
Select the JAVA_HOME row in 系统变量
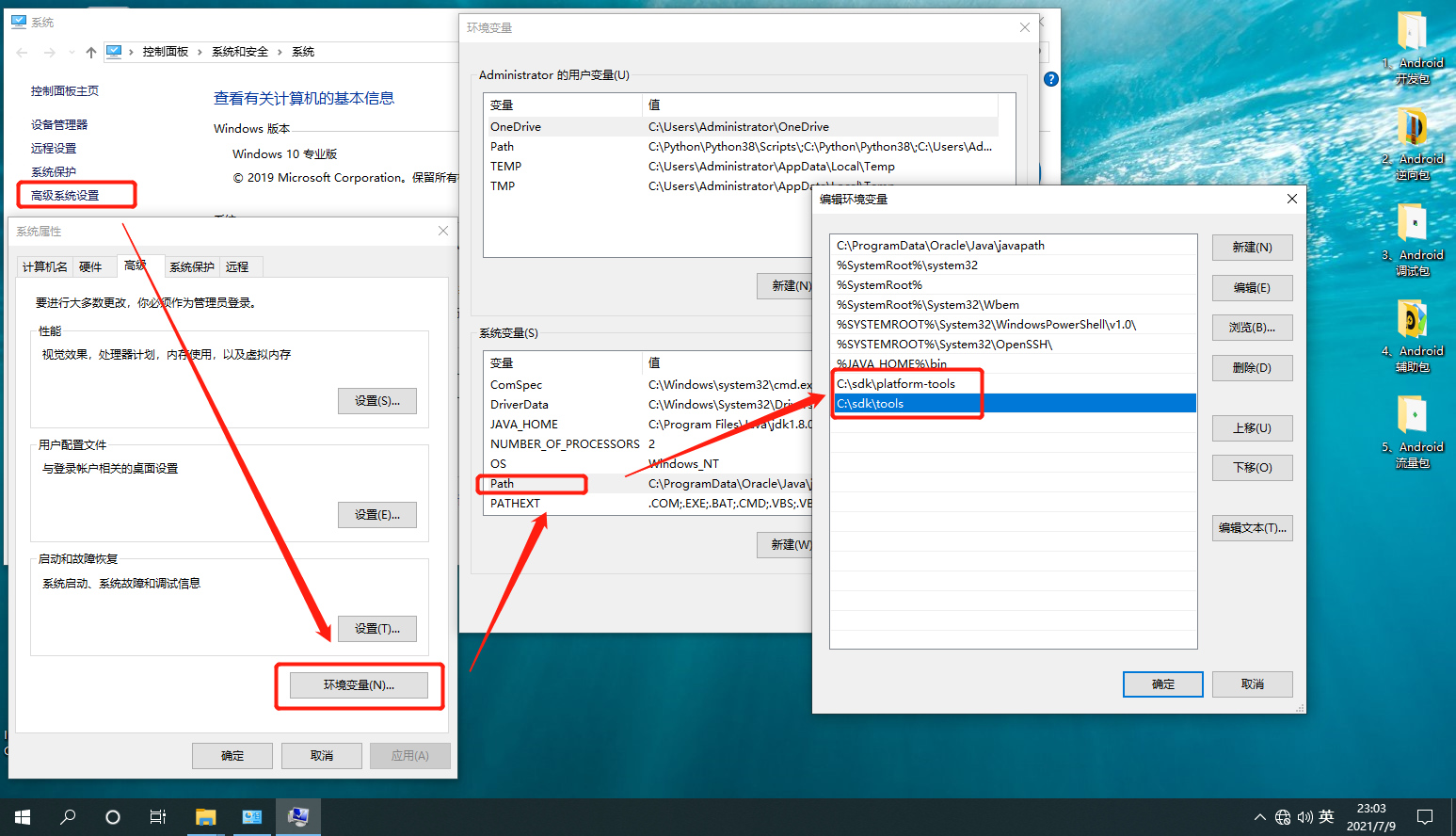pos(648,425)
